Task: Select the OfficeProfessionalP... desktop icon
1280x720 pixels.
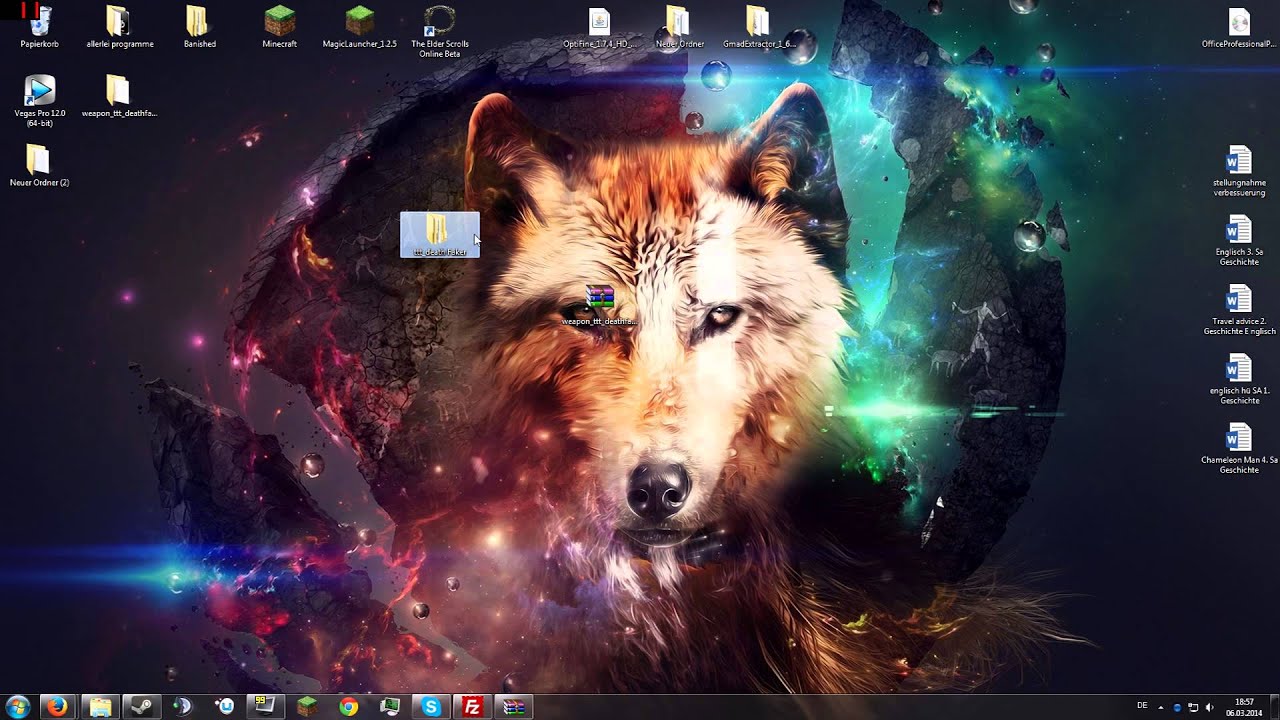Action: pos(1239,27)
